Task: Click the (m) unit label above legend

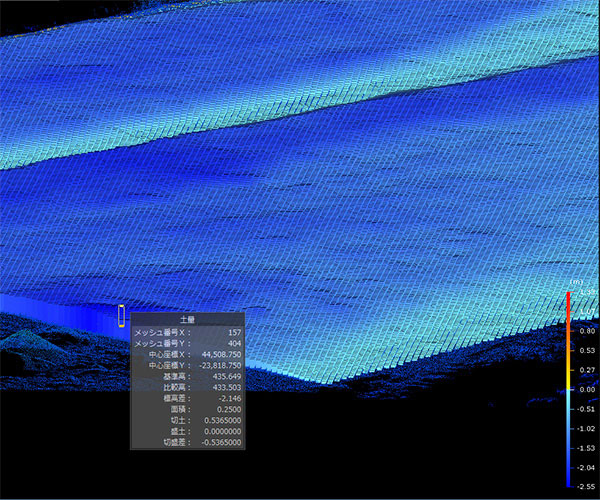Action: pos(578,283)
